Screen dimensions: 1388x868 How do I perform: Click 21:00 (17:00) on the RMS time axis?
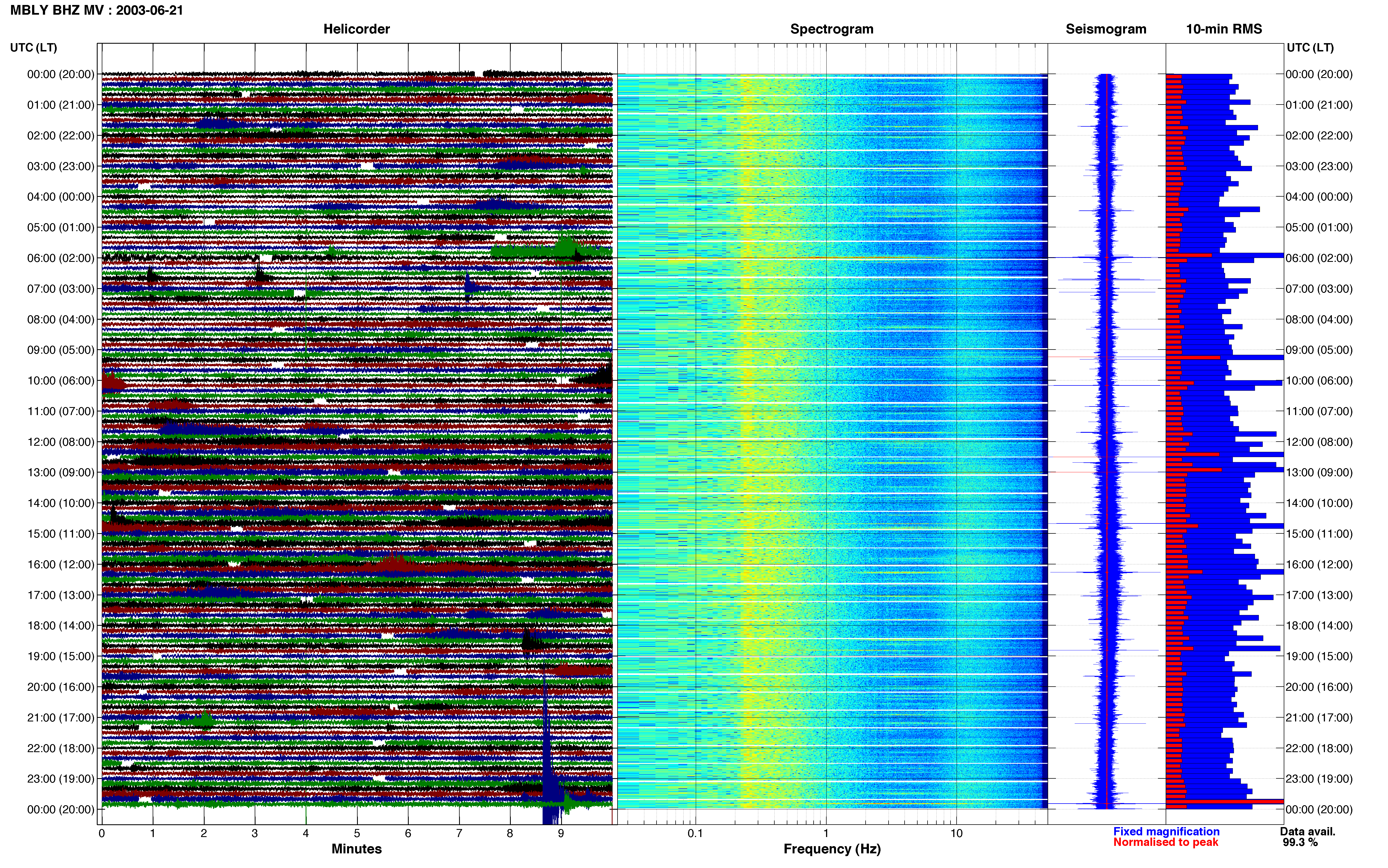pyautogui.click(x=1319, y=717)
